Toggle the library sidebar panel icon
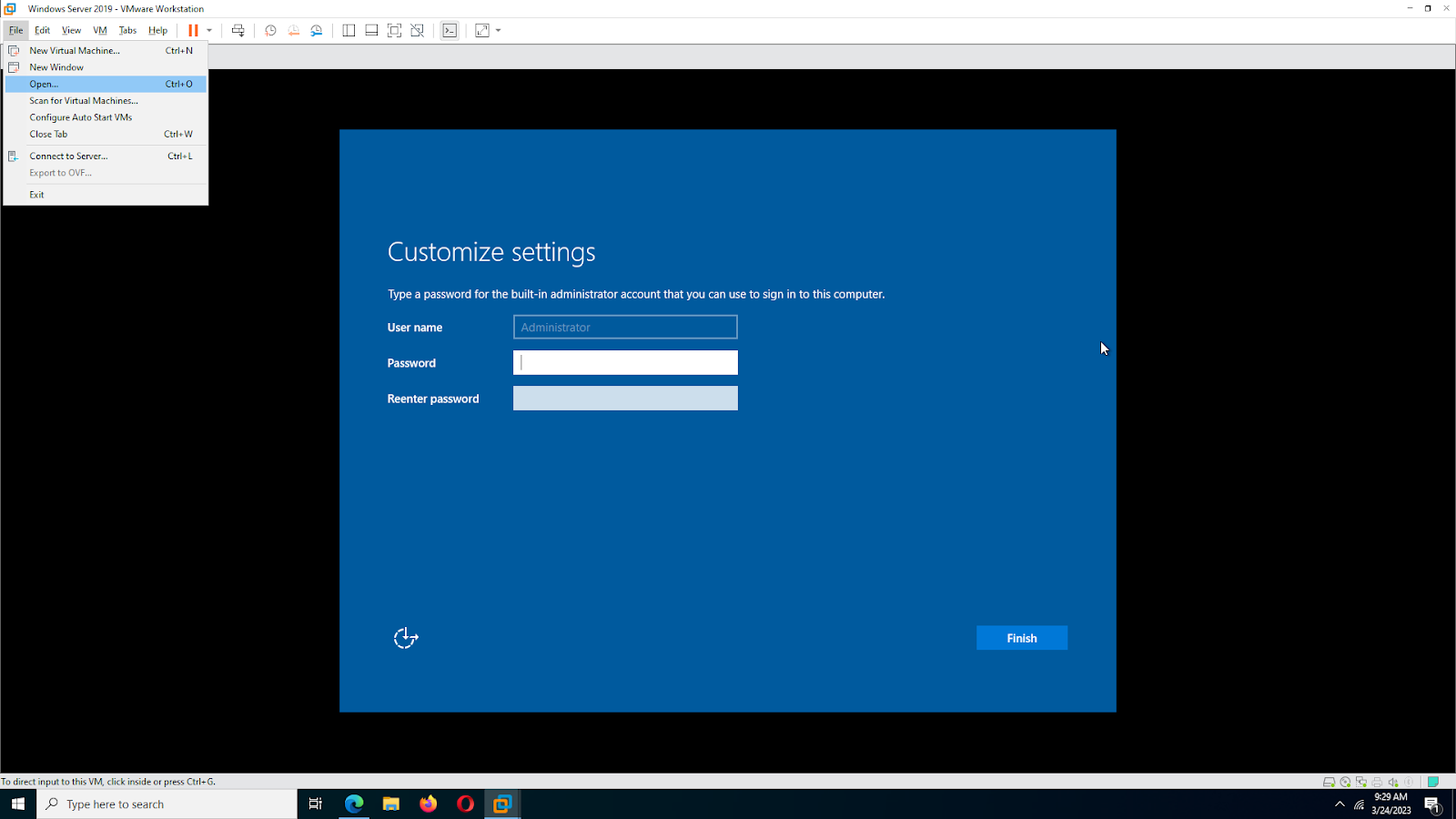The width and height of the screenshot is (1456, 819). pos(349,30)
